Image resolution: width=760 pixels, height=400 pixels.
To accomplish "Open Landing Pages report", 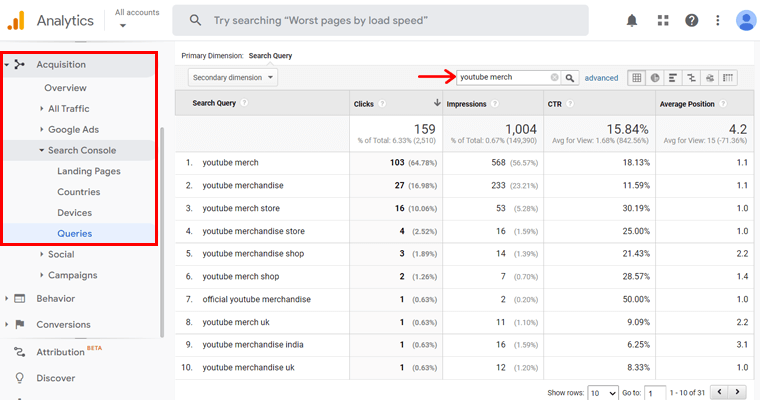I will (89, 171).
